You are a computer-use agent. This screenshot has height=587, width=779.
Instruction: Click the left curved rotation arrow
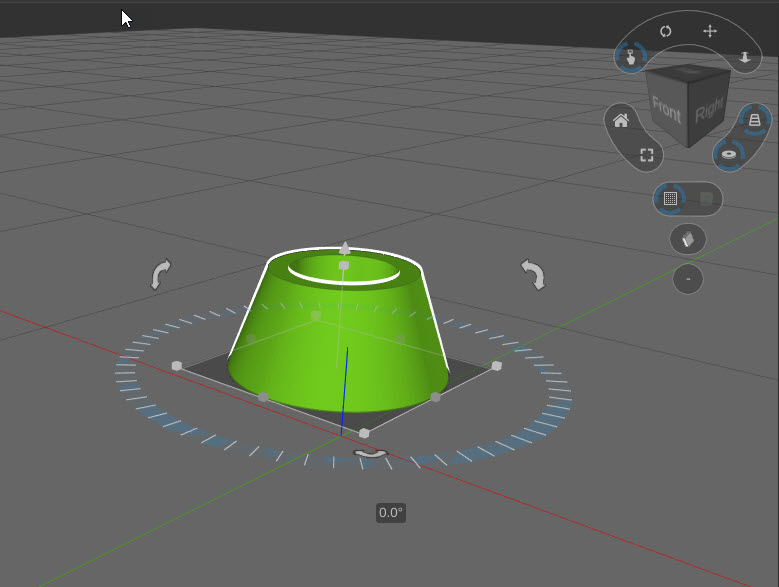tap(160, 274)
